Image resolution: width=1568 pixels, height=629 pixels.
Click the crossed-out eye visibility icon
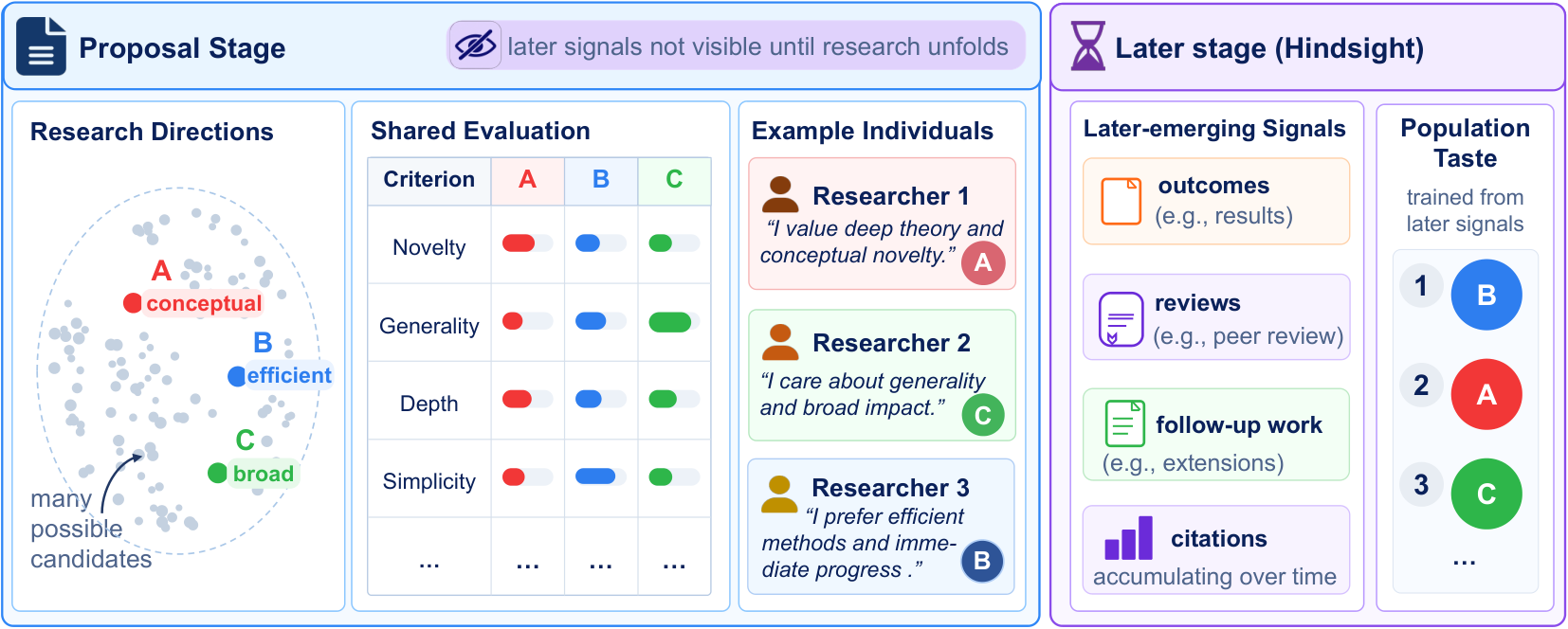(x=475, y=45)
